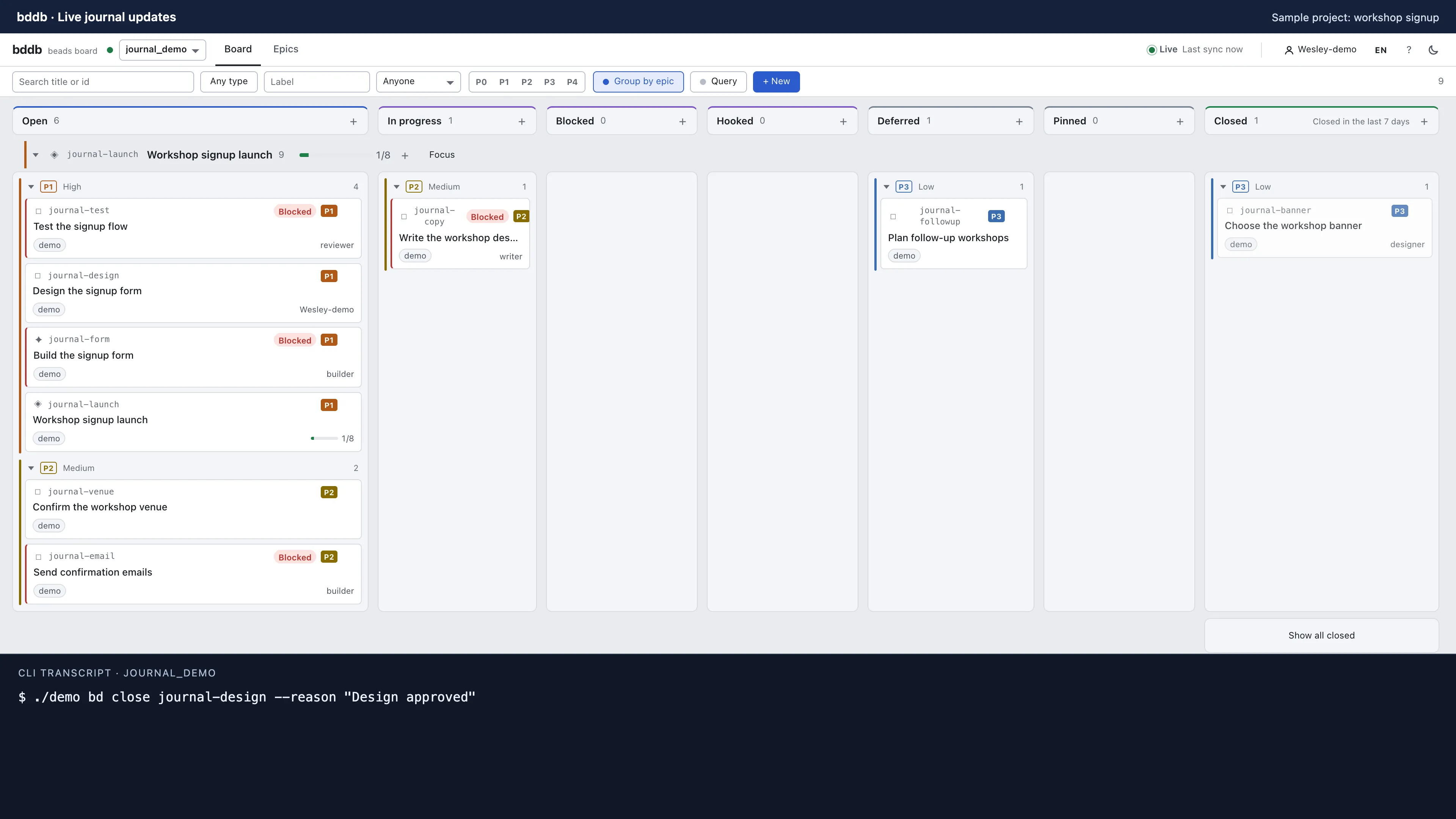This screenshot has height=819, width=1456.
Task: Open the Any type filter
Action: 229,82
